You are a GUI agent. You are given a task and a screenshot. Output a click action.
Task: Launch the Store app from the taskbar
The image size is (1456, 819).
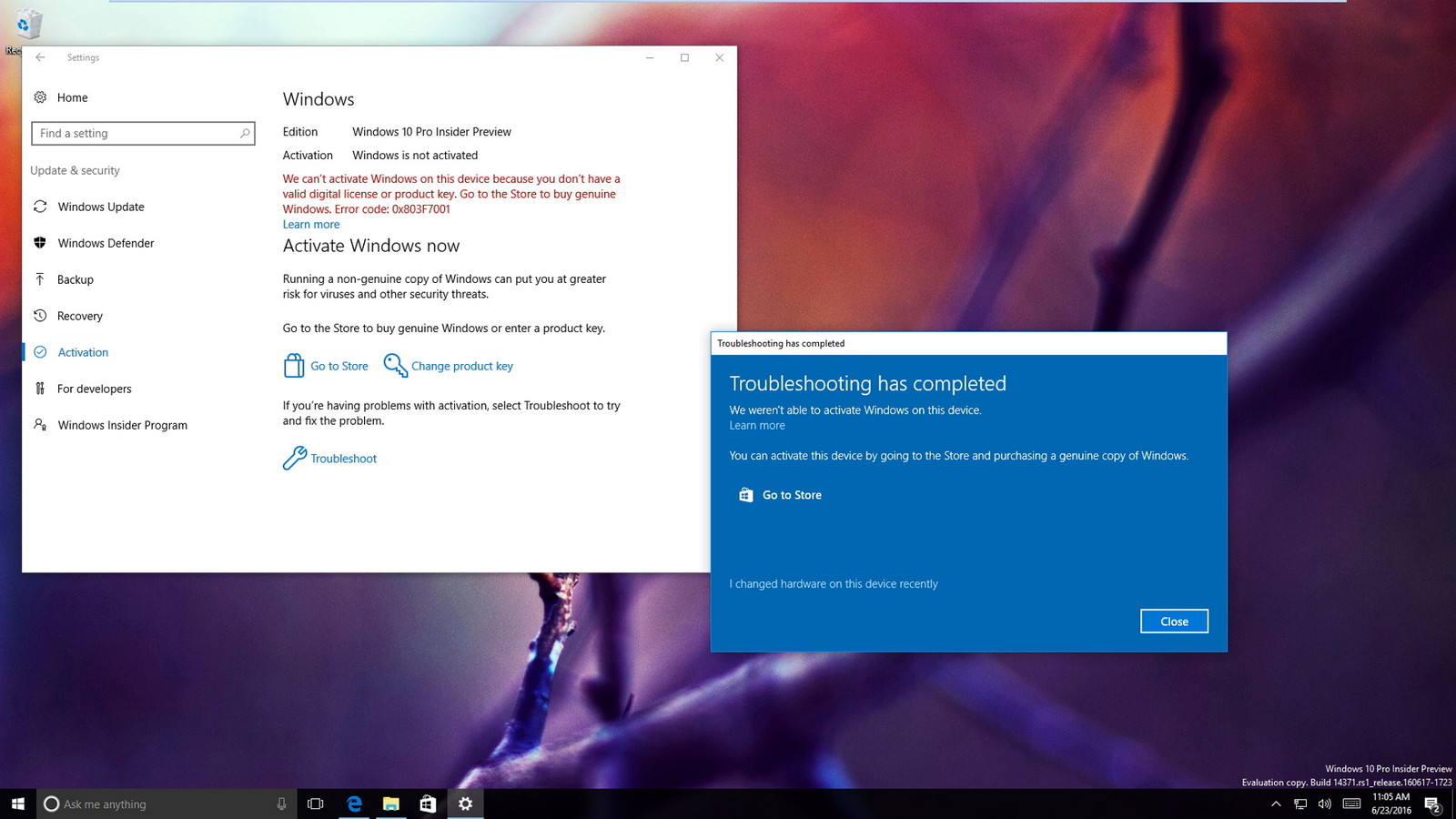[428, 804]
